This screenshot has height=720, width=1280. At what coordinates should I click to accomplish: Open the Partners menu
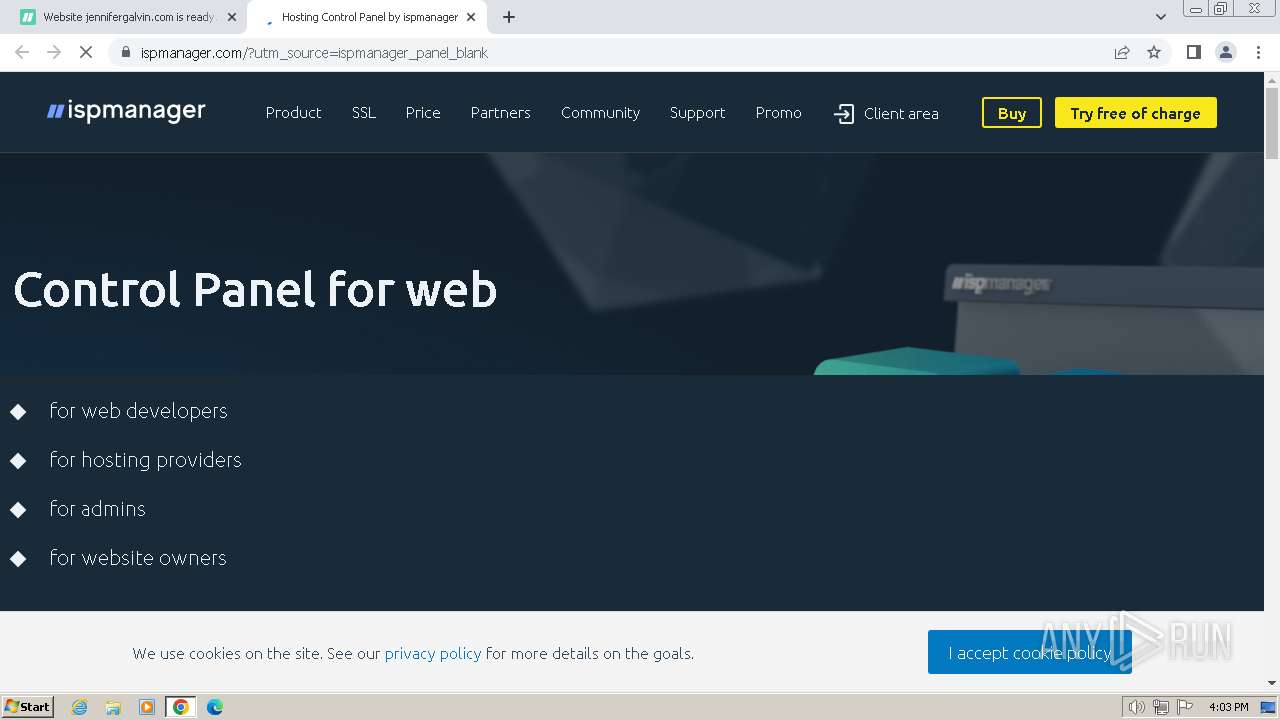point(501,113)
